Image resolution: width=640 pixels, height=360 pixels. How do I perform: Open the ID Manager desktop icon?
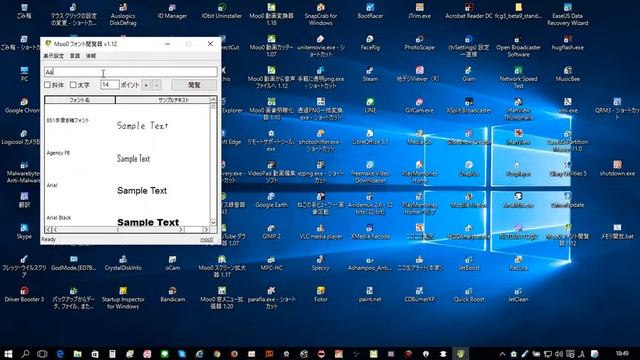click(172, 12)
